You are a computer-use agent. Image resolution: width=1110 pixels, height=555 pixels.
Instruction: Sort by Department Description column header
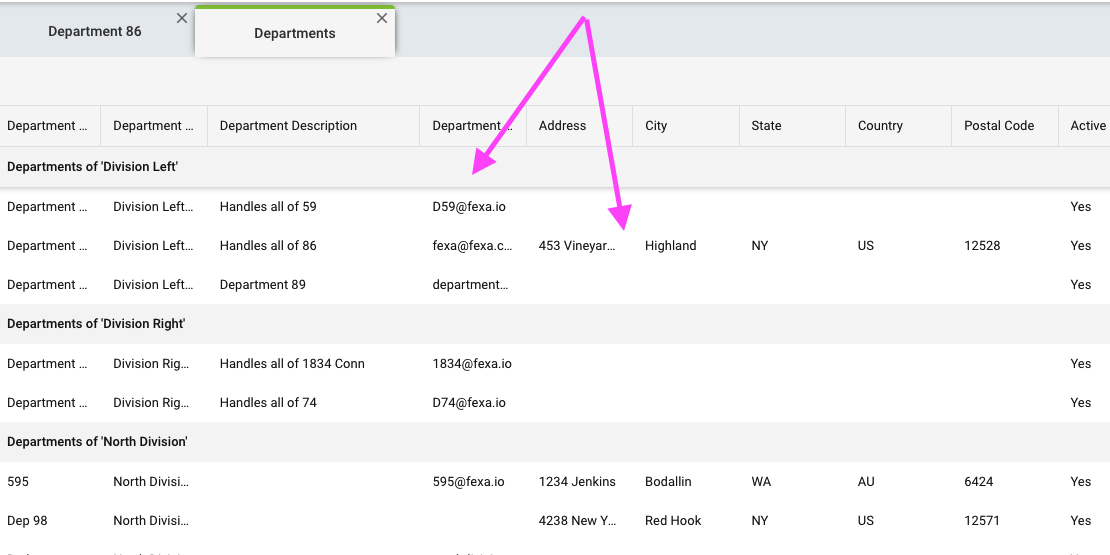(x=288, y=126)
